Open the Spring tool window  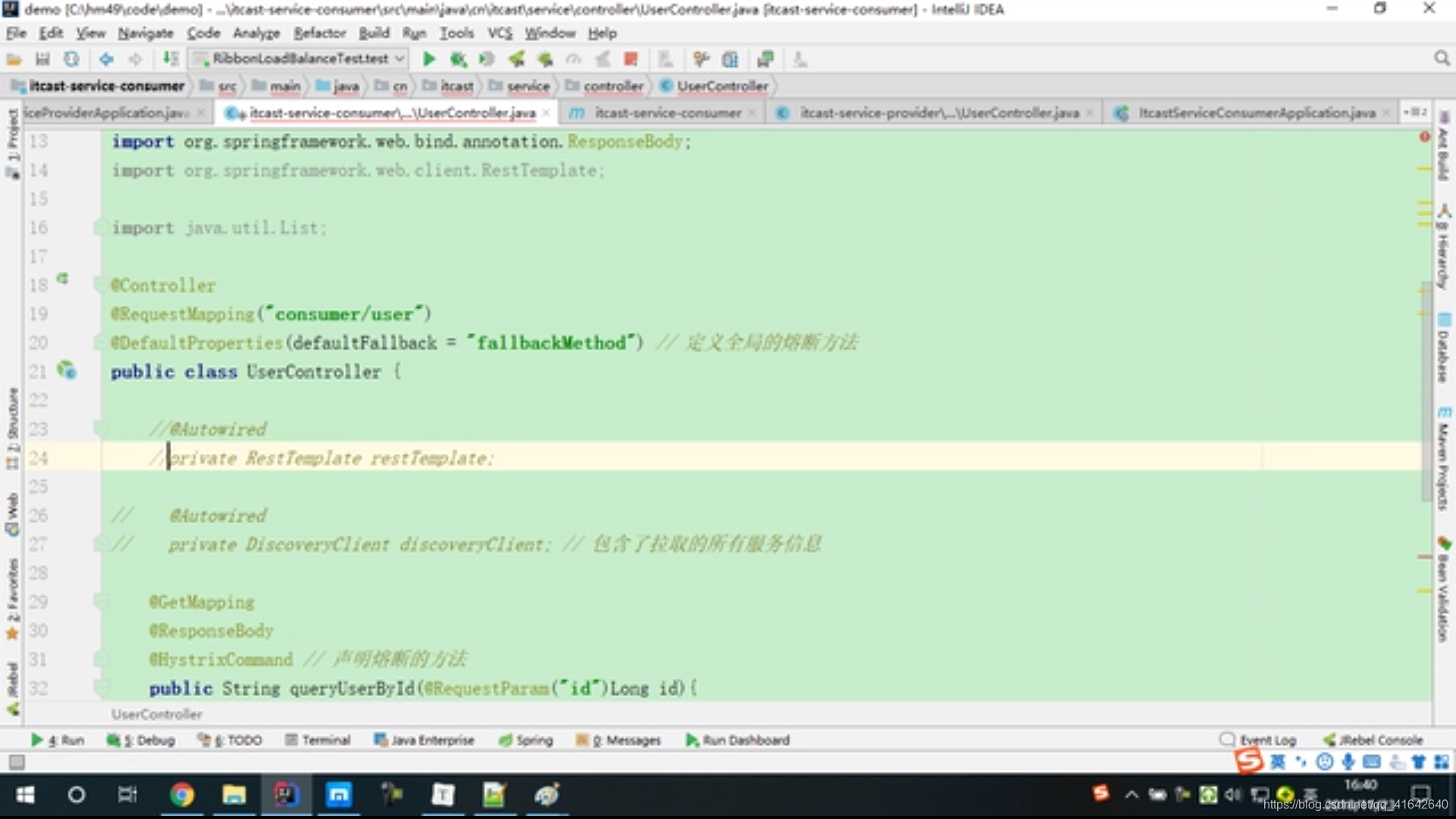[x=526, y=740]
